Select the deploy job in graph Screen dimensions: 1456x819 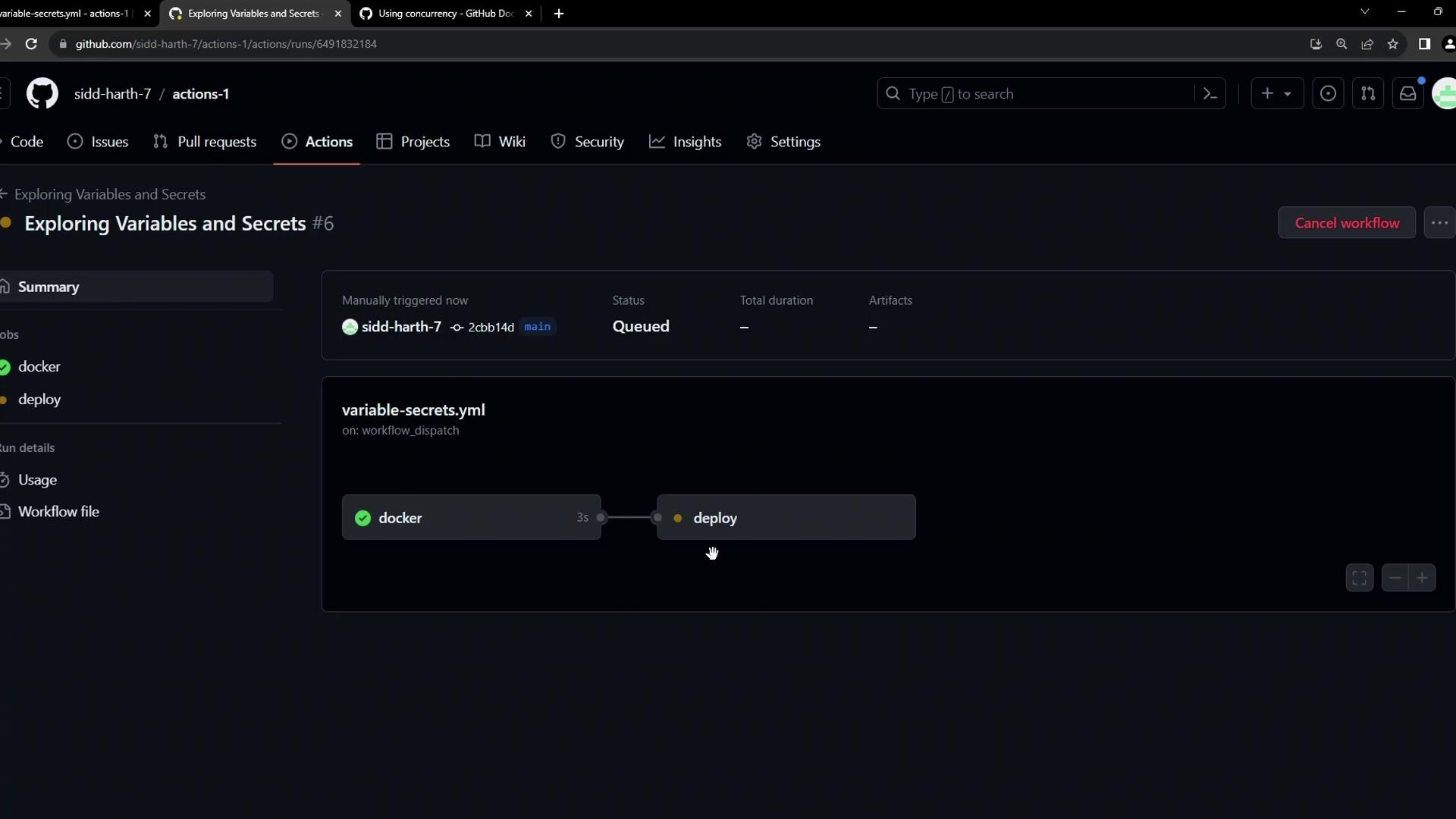point(786,518)
